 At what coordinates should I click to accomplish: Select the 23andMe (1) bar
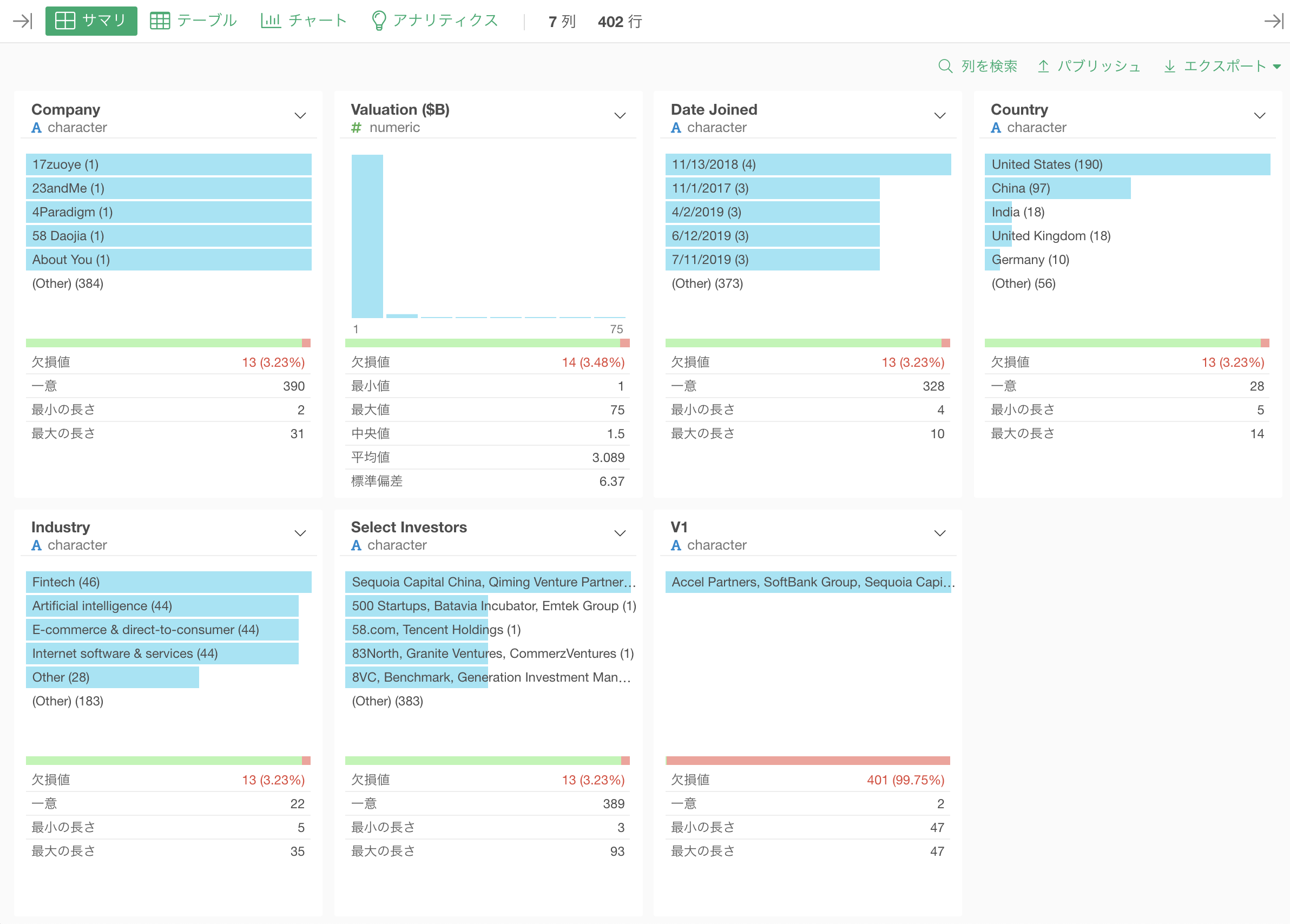(x=168, y=188)
